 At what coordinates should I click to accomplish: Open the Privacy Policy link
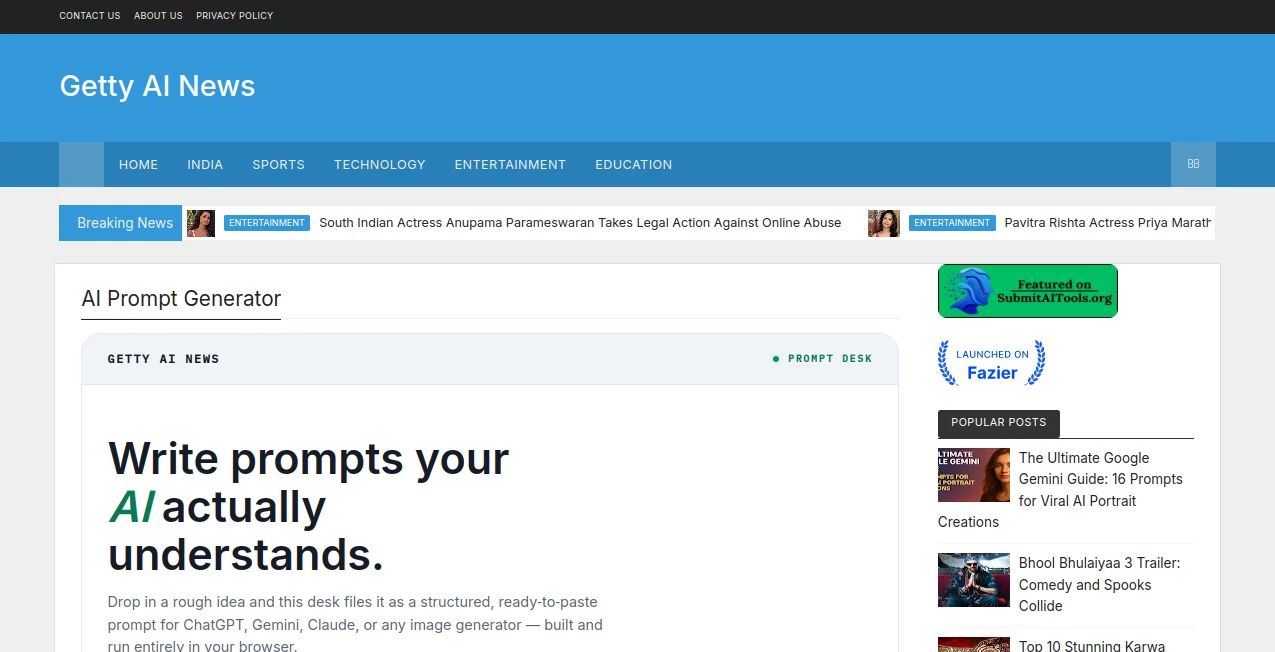tap(234, 16)
